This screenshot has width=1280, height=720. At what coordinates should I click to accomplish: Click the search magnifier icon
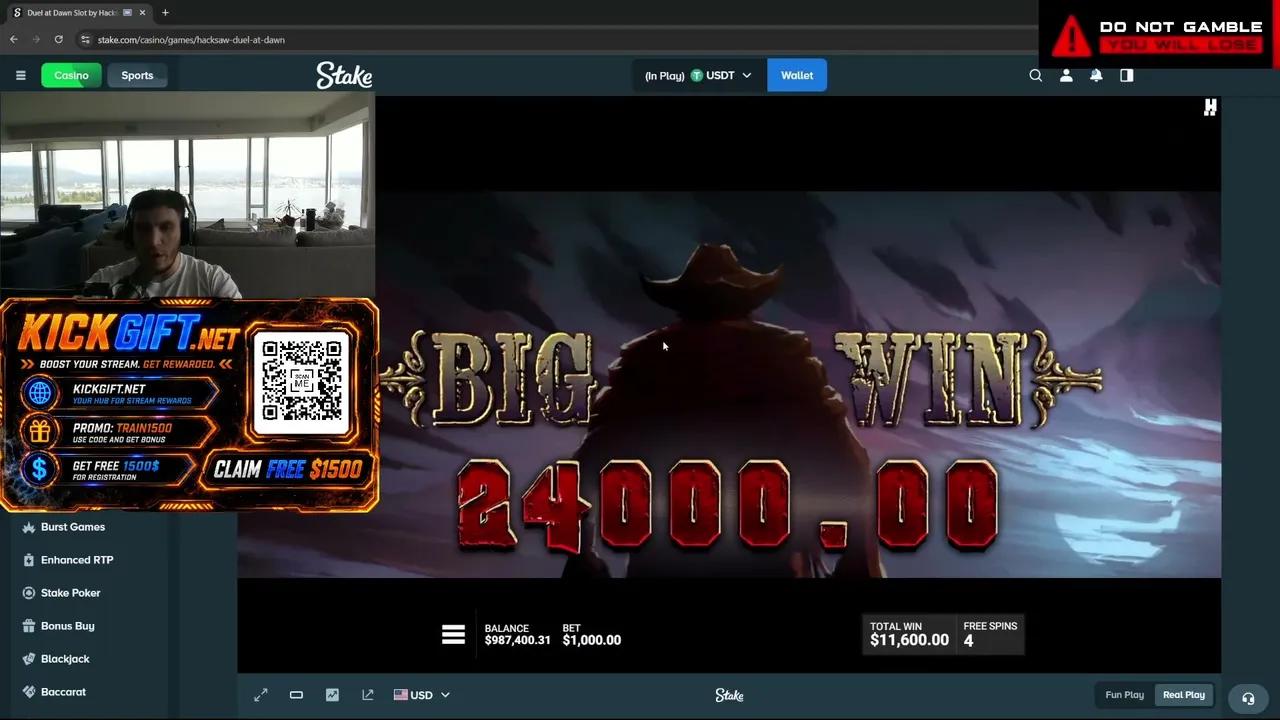pyautogui.click(x=1036, y=75)
